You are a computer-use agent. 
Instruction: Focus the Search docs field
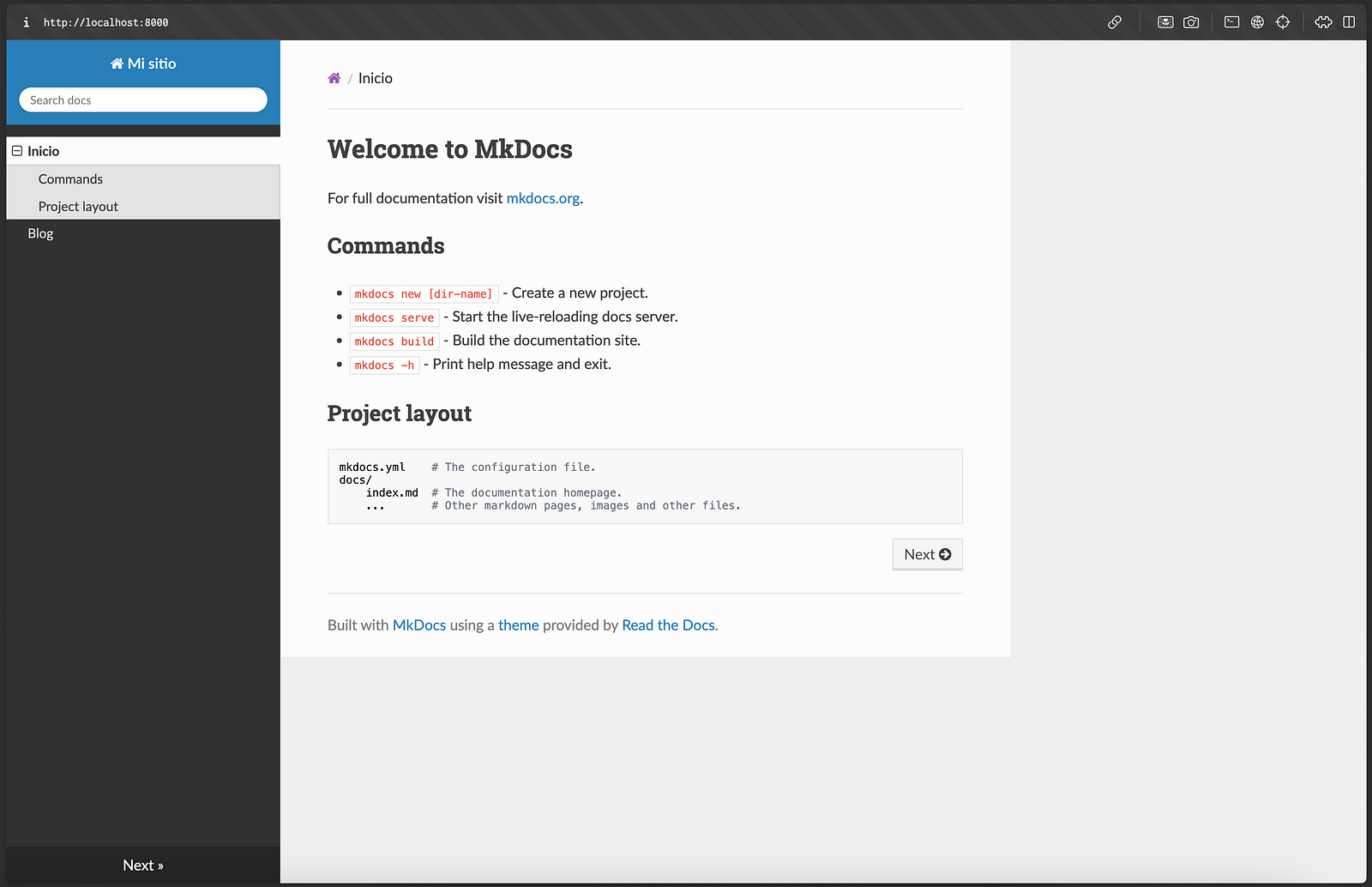143,100
